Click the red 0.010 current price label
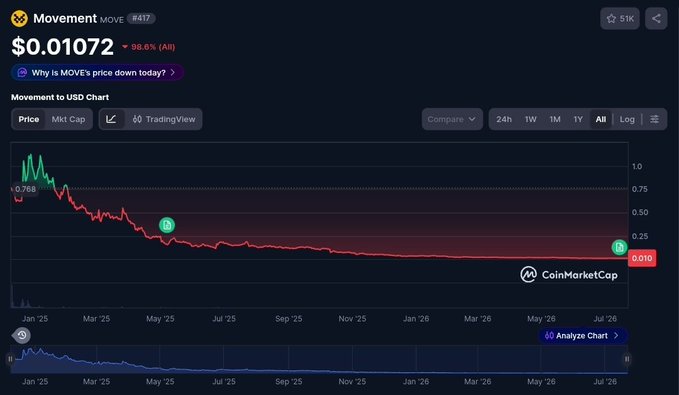The height and width of the screenshot is (395, 679). pos(642,258)
